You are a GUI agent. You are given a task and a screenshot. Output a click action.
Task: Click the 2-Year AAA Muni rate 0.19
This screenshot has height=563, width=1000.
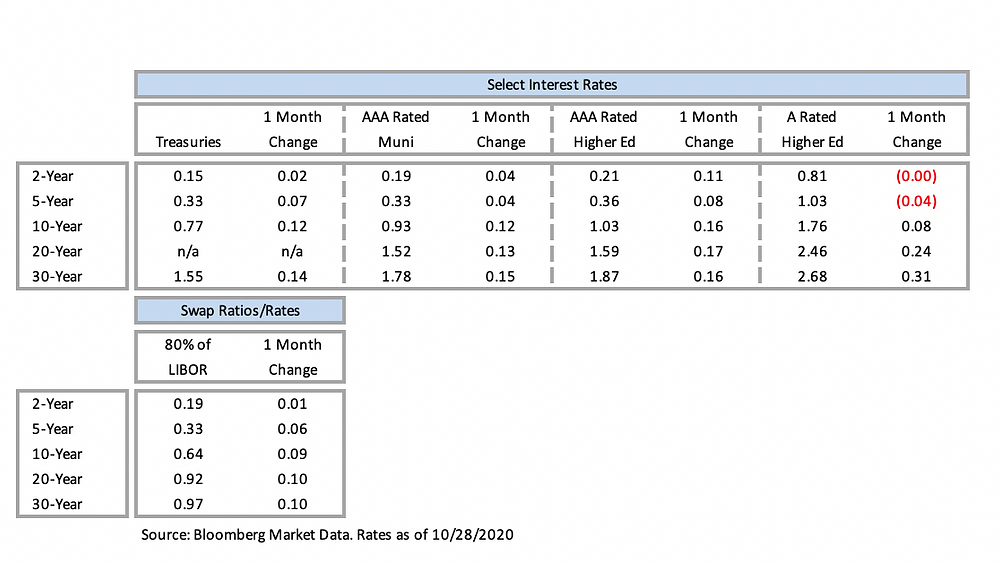click(x=396, y=177)
